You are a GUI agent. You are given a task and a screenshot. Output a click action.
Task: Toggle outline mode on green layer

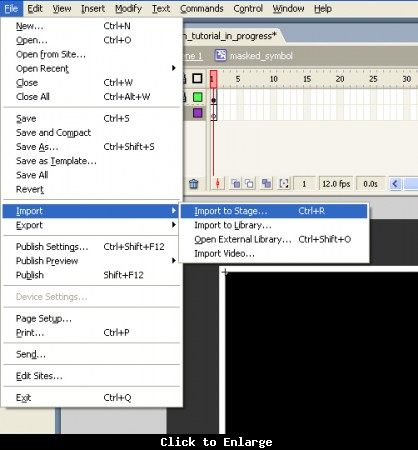pyautogui.click(x=198, y=97)
